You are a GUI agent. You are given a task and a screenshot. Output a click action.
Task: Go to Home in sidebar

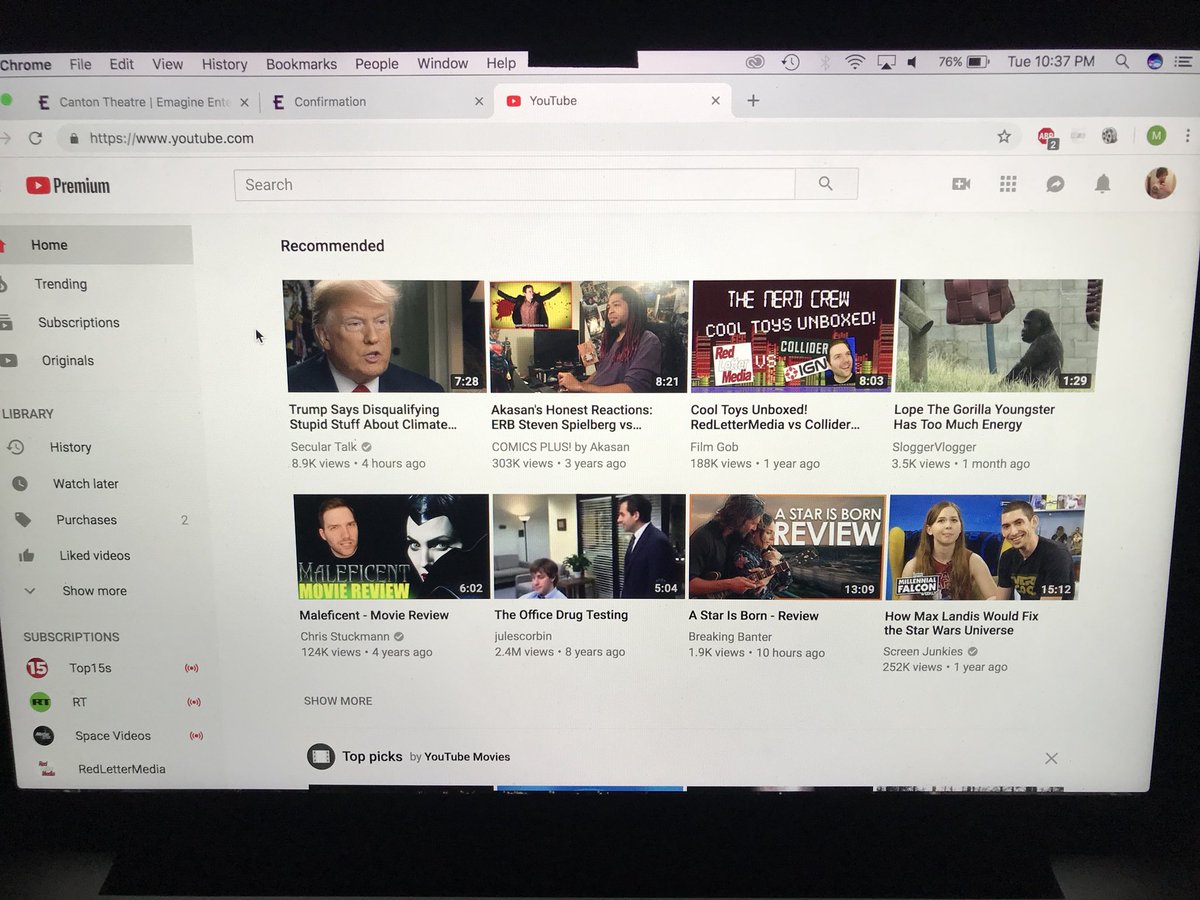[x=96, y=245]
